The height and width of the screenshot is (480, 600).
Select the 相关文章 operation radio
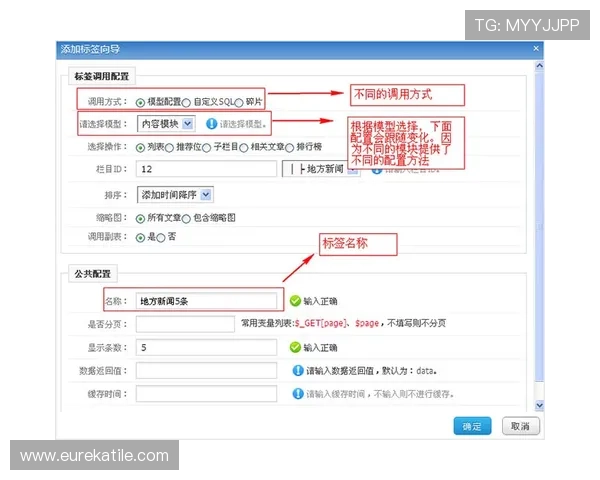tap(243, 147)
